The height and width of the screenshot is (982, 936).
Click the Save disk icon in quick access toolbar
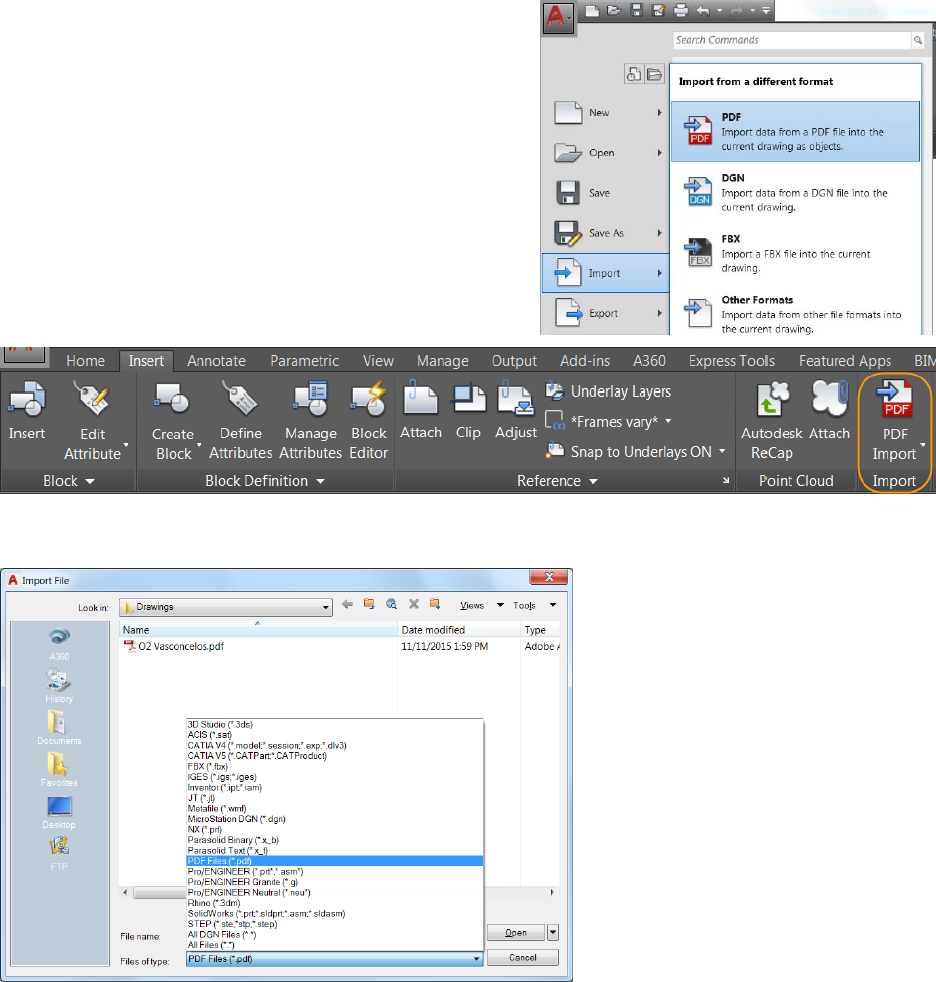(636, 11)
